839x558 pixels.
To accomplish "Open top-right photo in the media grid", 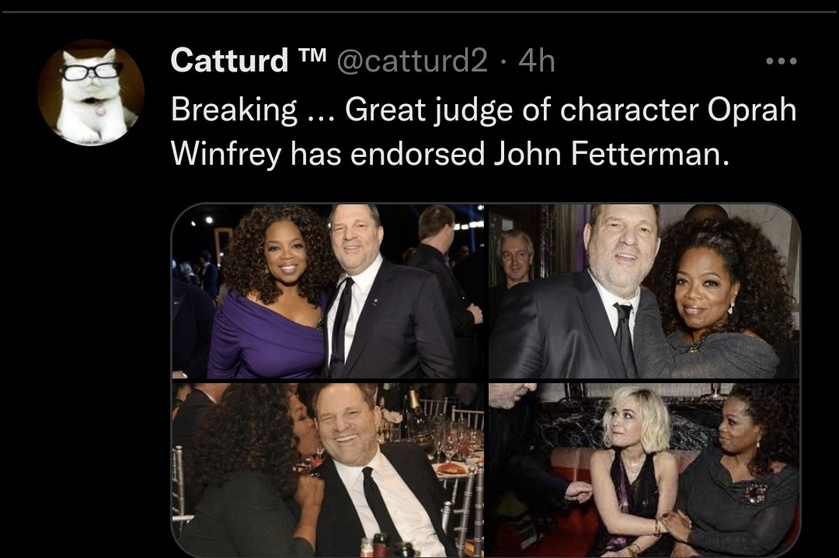I will coord(644,290).
